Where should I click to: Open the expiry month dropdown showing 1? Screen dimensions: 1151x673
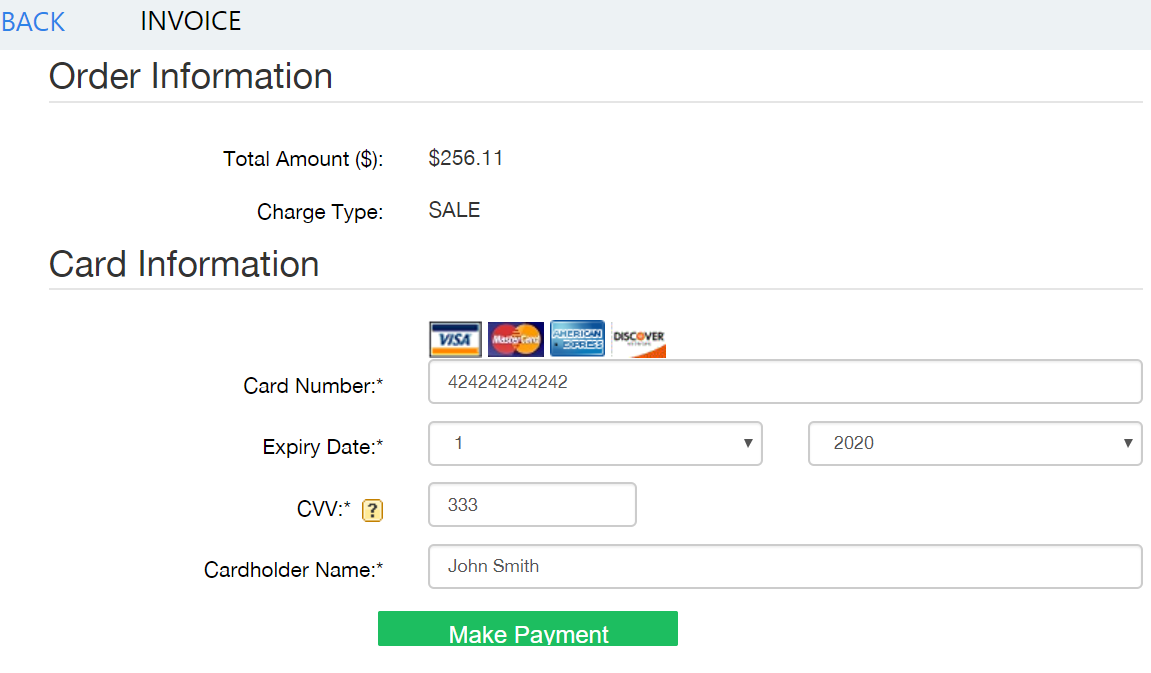595,444
